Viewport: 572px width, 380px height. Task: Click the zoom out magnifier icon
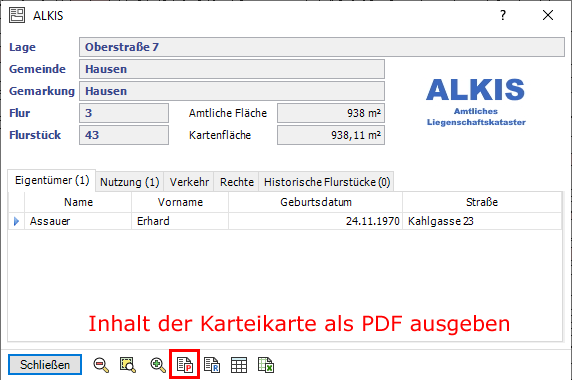[x=101, y=365]
